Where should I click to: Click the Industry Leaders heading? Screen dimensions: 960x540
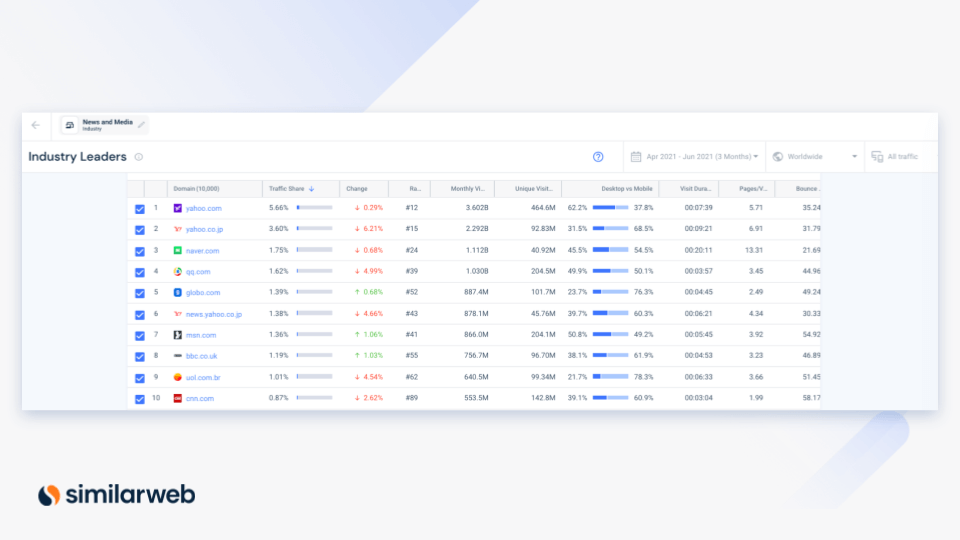point(77,157)
